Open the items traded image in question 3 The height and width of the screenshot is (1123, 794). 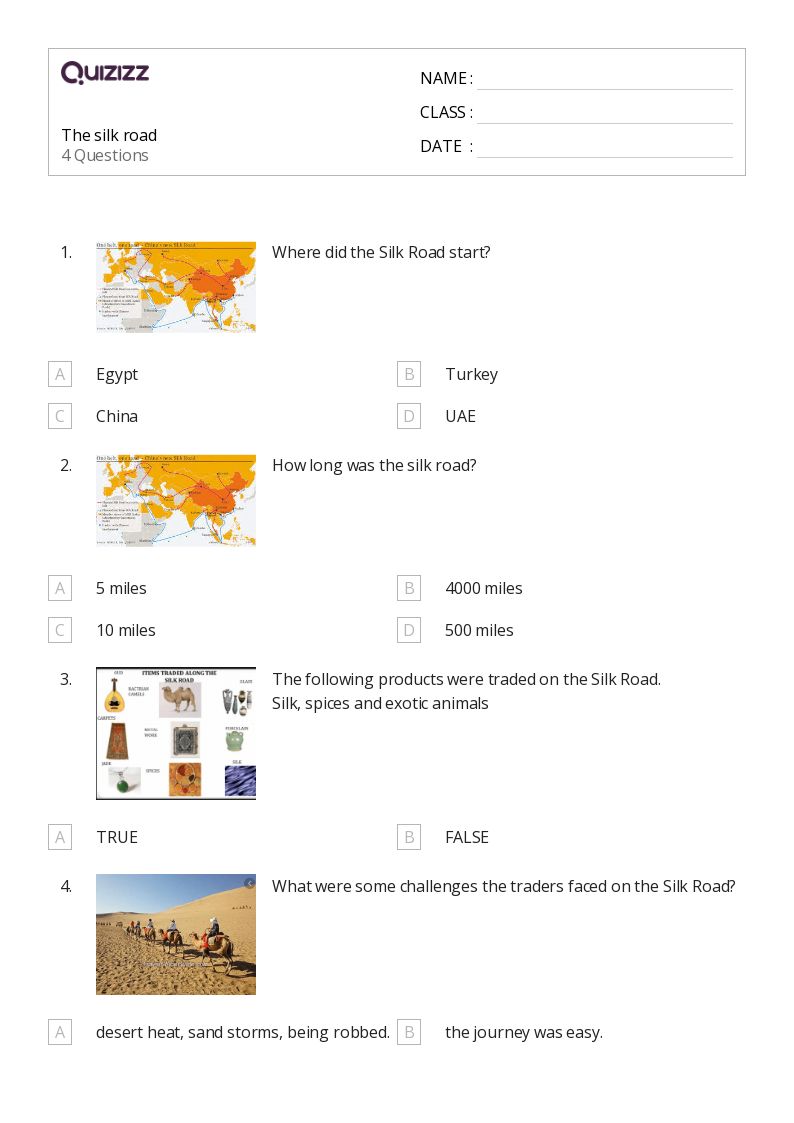[176, 733]
